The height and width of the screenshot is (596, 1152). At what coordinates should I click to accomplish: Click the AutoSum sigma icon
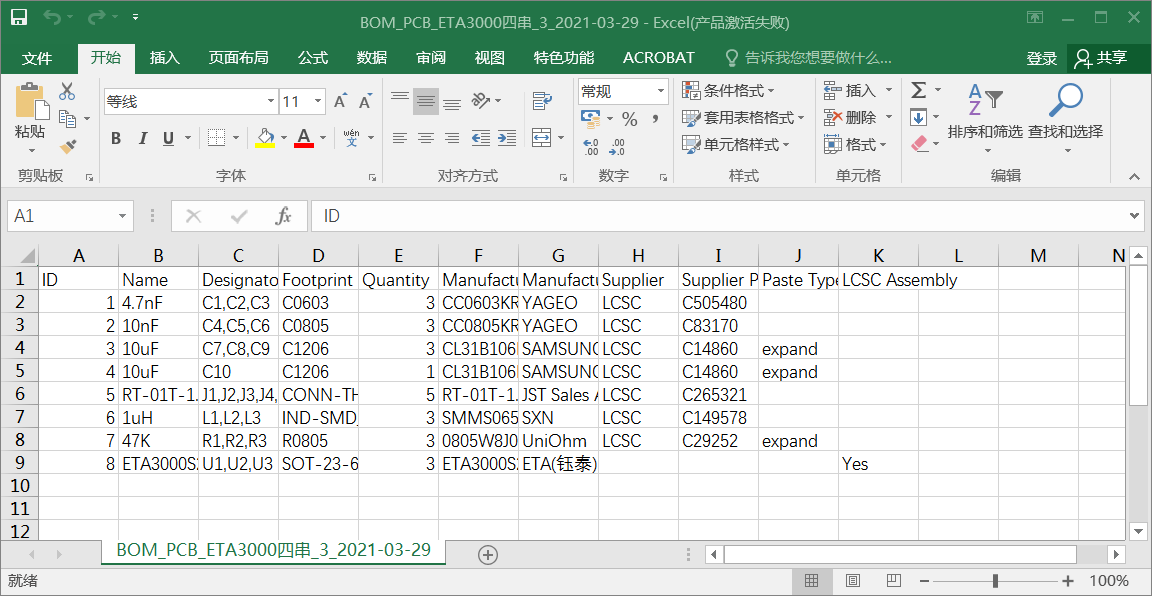coord(918,90)
